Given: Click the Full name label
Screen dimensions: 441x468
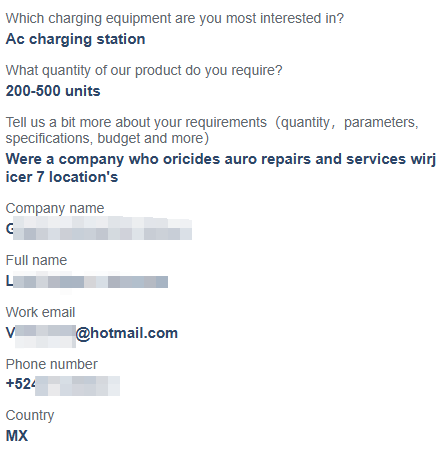Looking at the screenshot, I should 36,260.
